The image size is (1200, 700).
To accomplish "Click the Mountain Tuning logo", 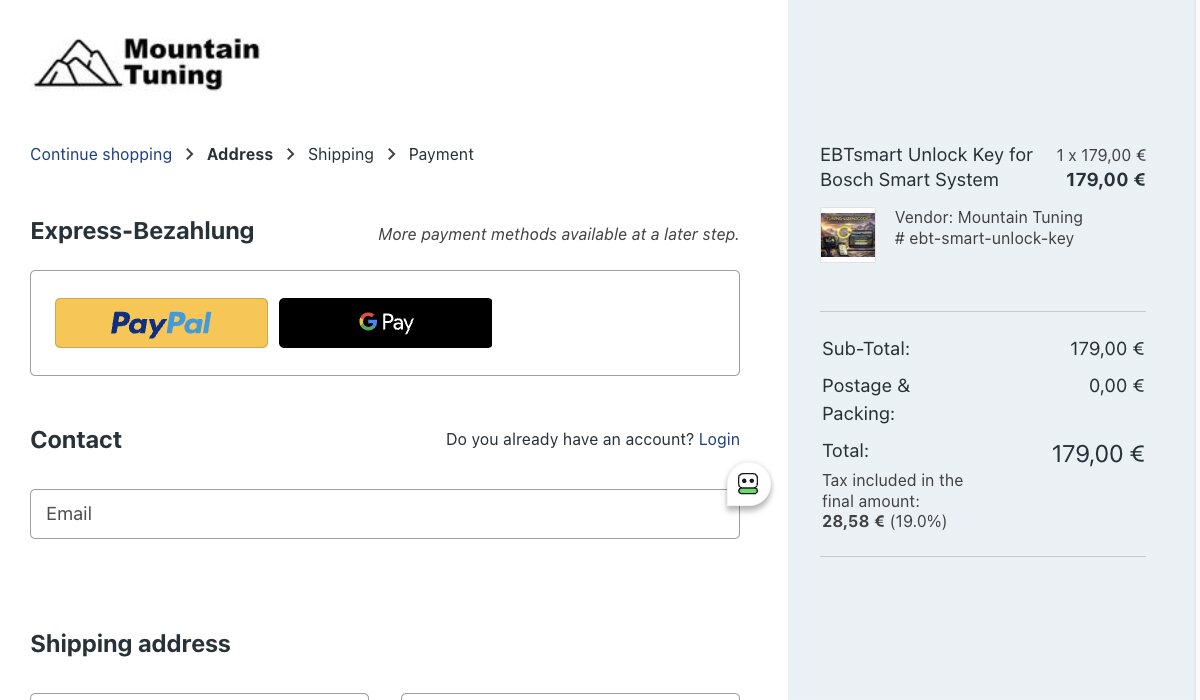I will point(147,63).
